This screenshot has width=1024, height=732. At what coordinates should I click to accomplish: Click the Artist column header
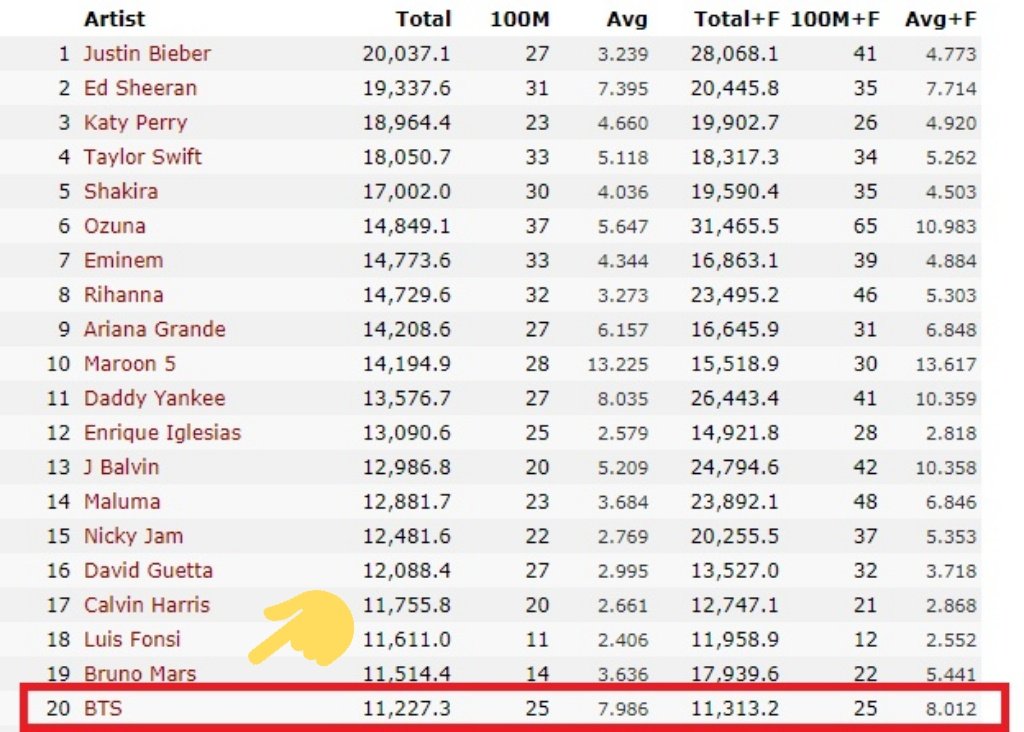pyautogui.click(x=114, y=19)
